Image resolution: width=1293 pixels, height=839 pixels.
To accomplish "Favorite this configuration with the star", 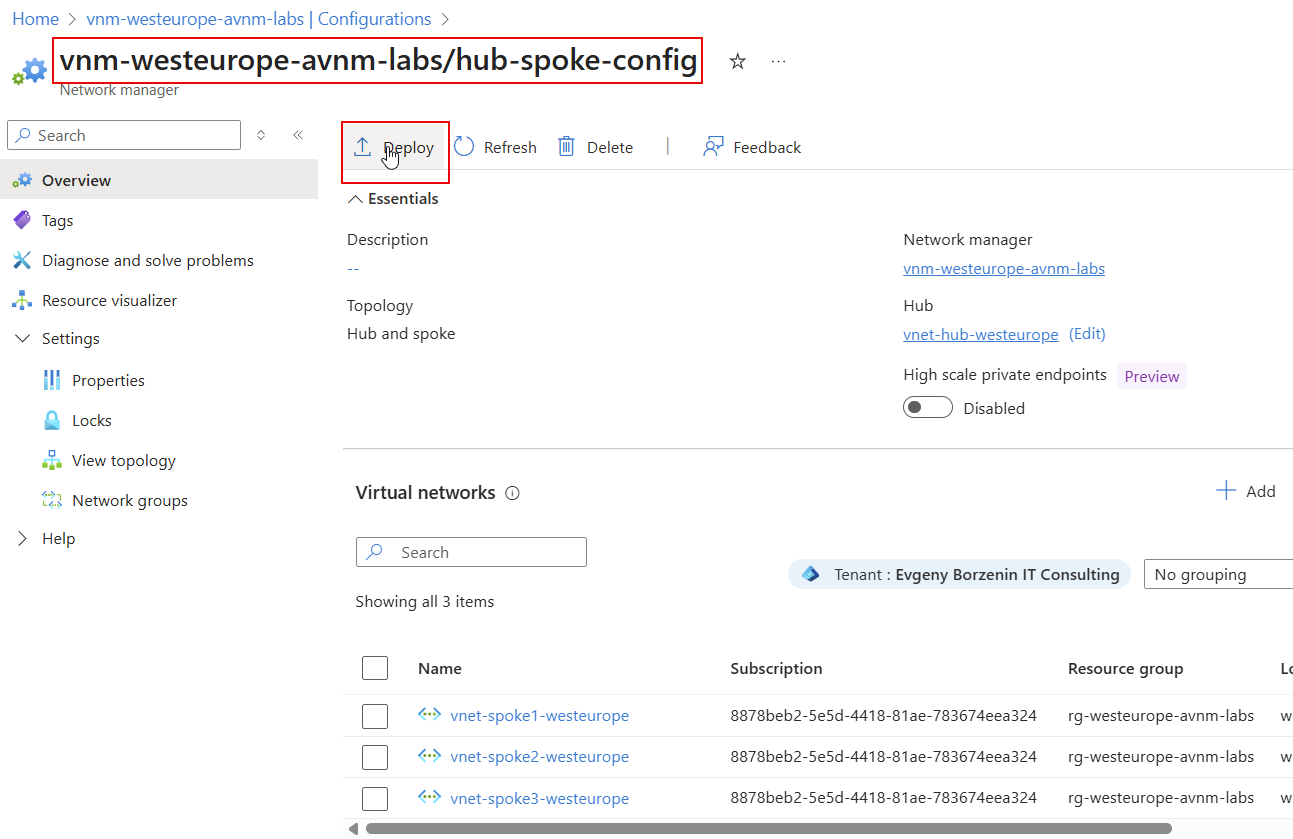I will [737, 61].
